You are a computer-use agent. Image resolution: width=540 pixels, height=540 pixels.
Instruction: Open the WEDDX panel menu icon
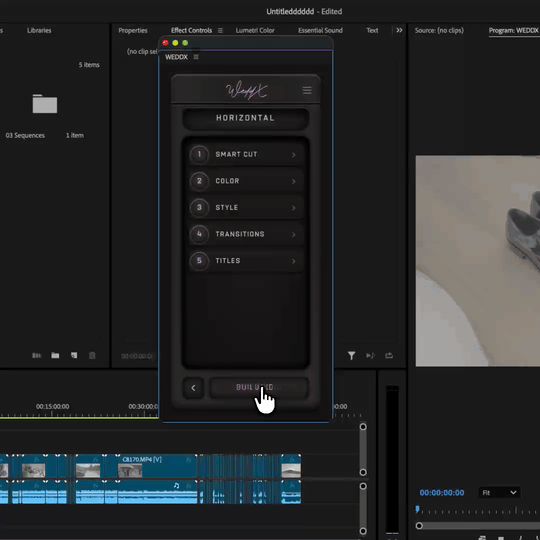[x=196, y=57]
